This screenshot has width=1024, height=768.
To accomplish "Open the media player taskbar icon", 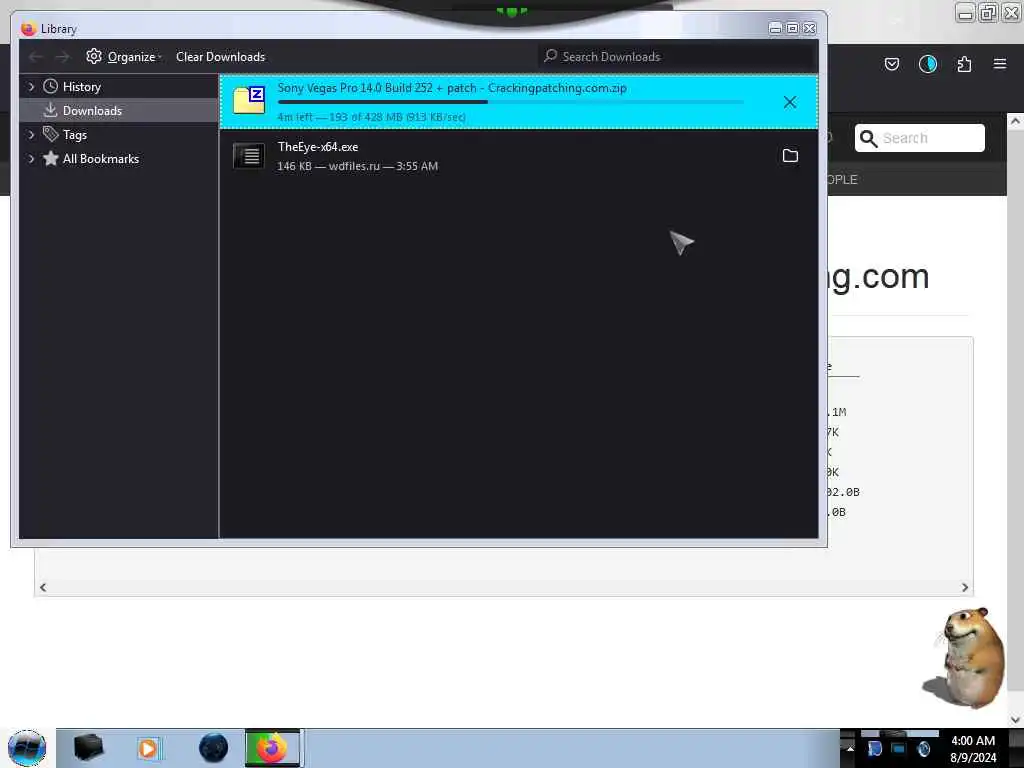I will click(x=148, y=748).
